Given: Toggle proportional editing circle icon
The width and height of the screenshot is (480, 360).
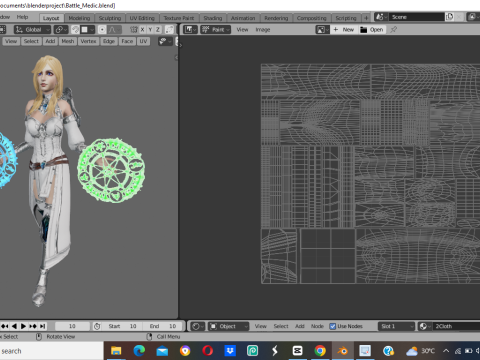Looking at the screenshot, I should tap(102, 30).
